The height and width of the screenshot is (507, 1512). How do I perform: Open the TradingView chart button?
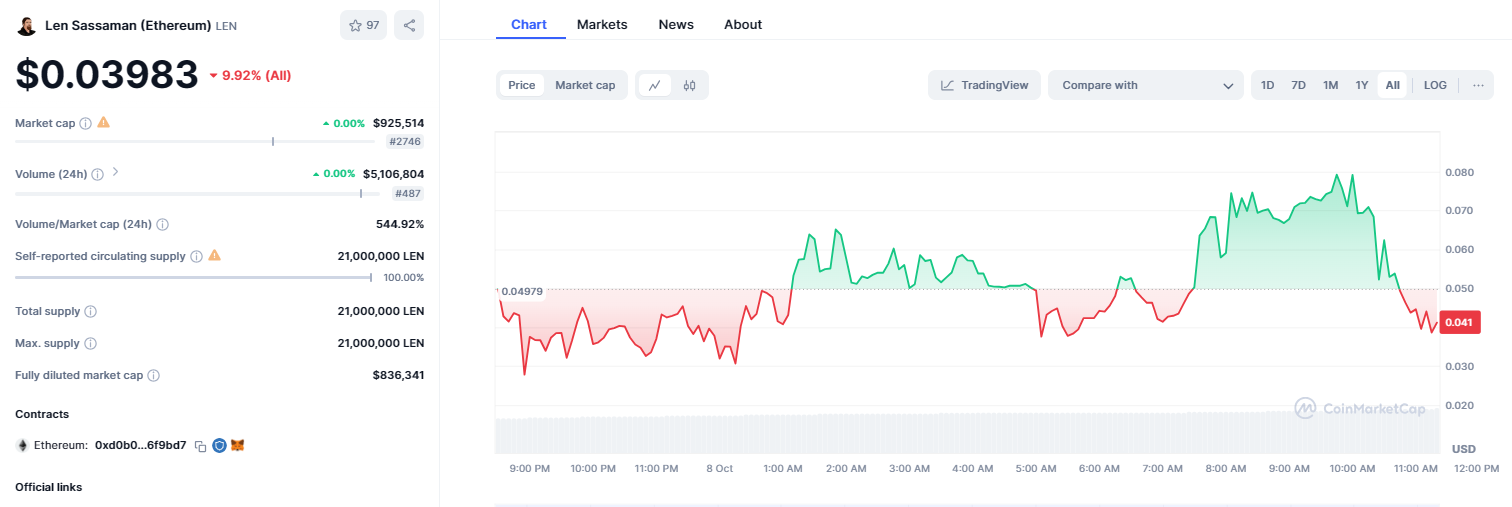[x=985, y=85]
